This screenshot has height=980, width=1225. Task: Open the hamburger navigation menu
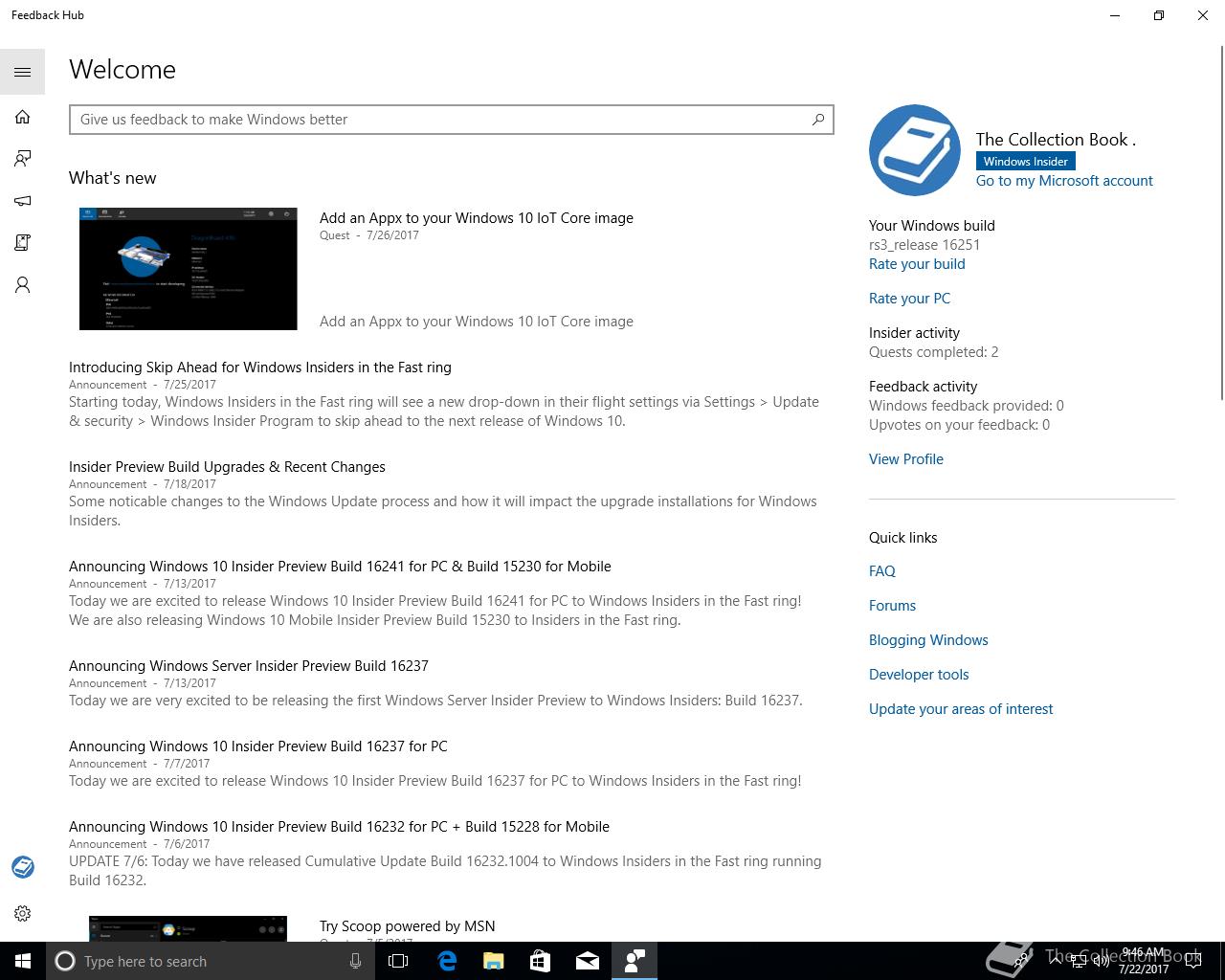22,72
